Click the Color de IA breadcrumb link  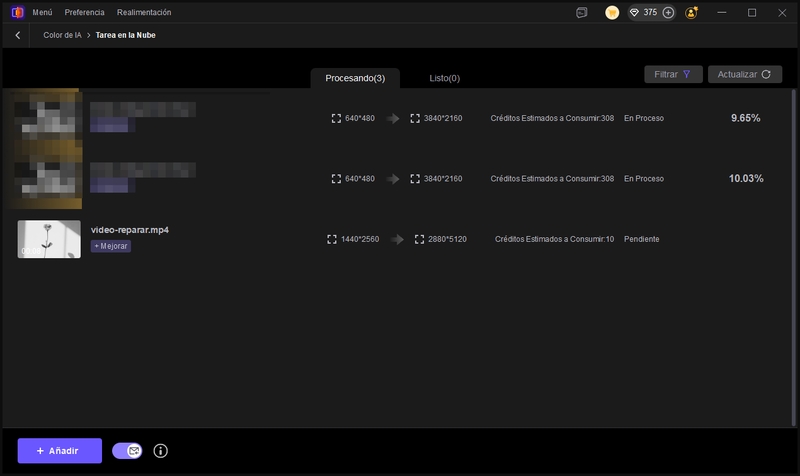click(62, 35)
